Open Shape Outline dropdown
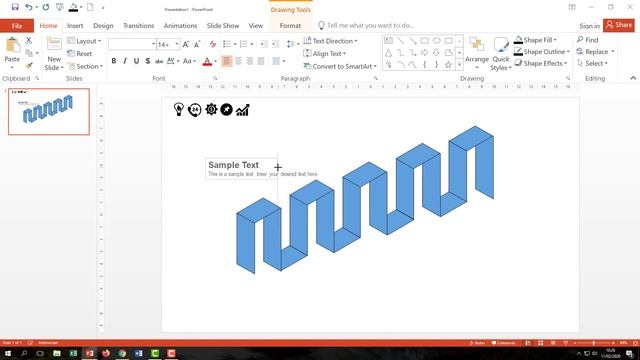 (542, 52)
